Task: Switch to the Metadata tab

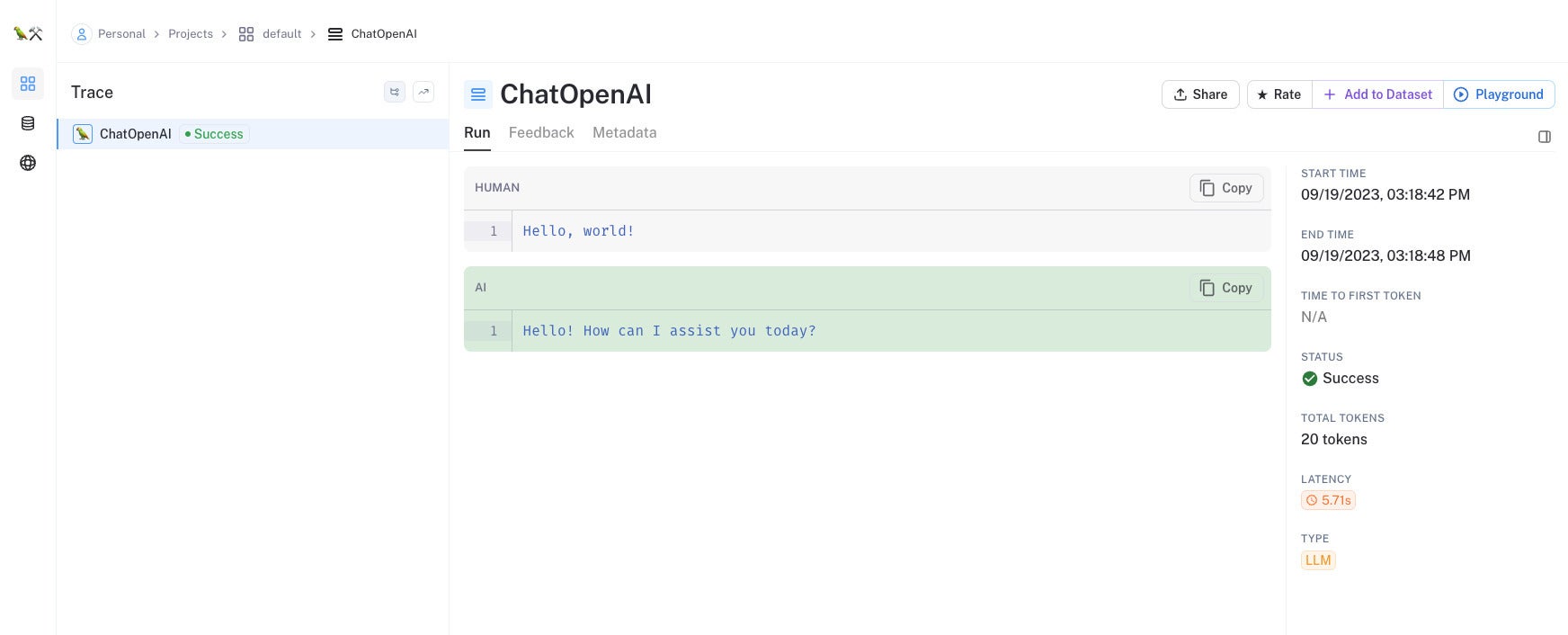Action: click(x=625, y=133)
